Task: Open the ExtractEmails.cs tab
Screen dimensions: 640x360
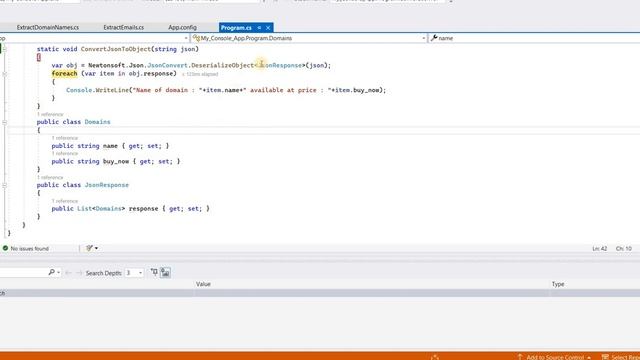Action: click(x=123, y=27)
